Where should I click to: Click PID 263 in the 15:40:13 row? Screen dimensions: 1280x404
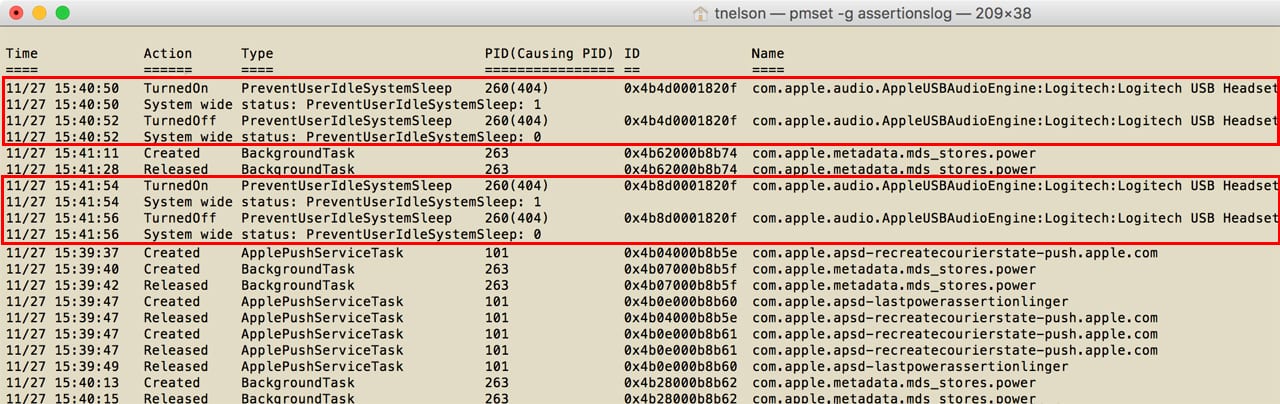point(496,382)
